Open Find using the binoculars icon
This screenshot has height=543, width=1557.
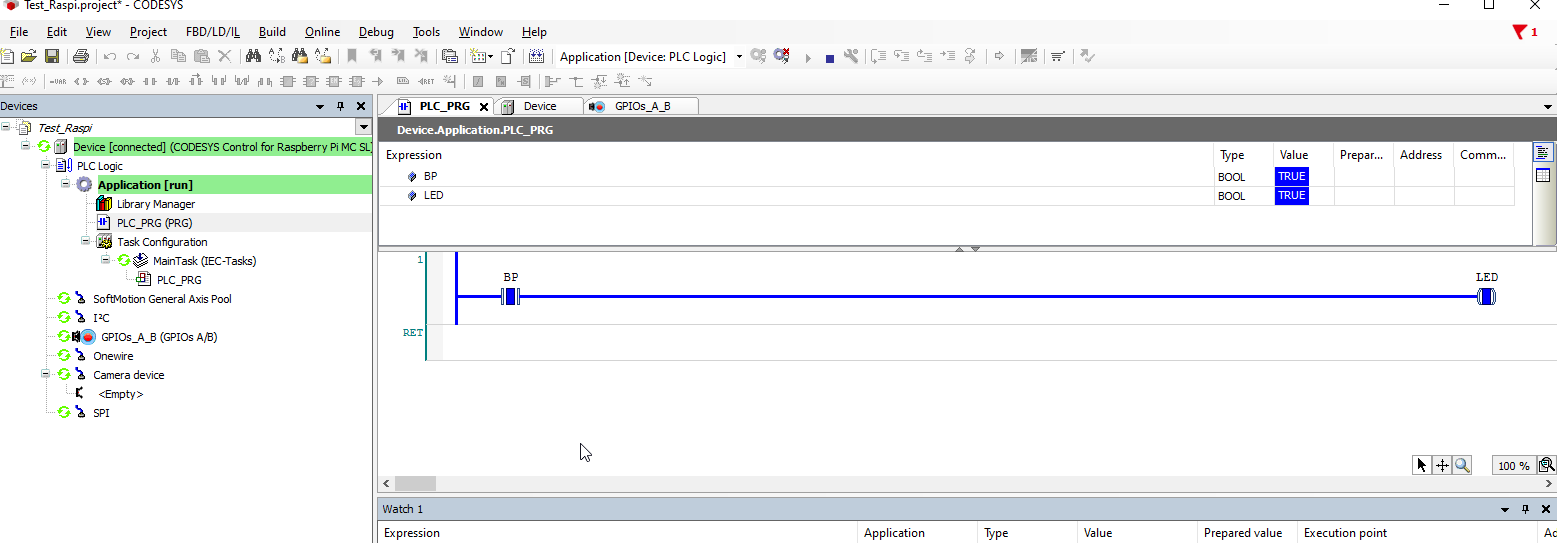[253, 57]
